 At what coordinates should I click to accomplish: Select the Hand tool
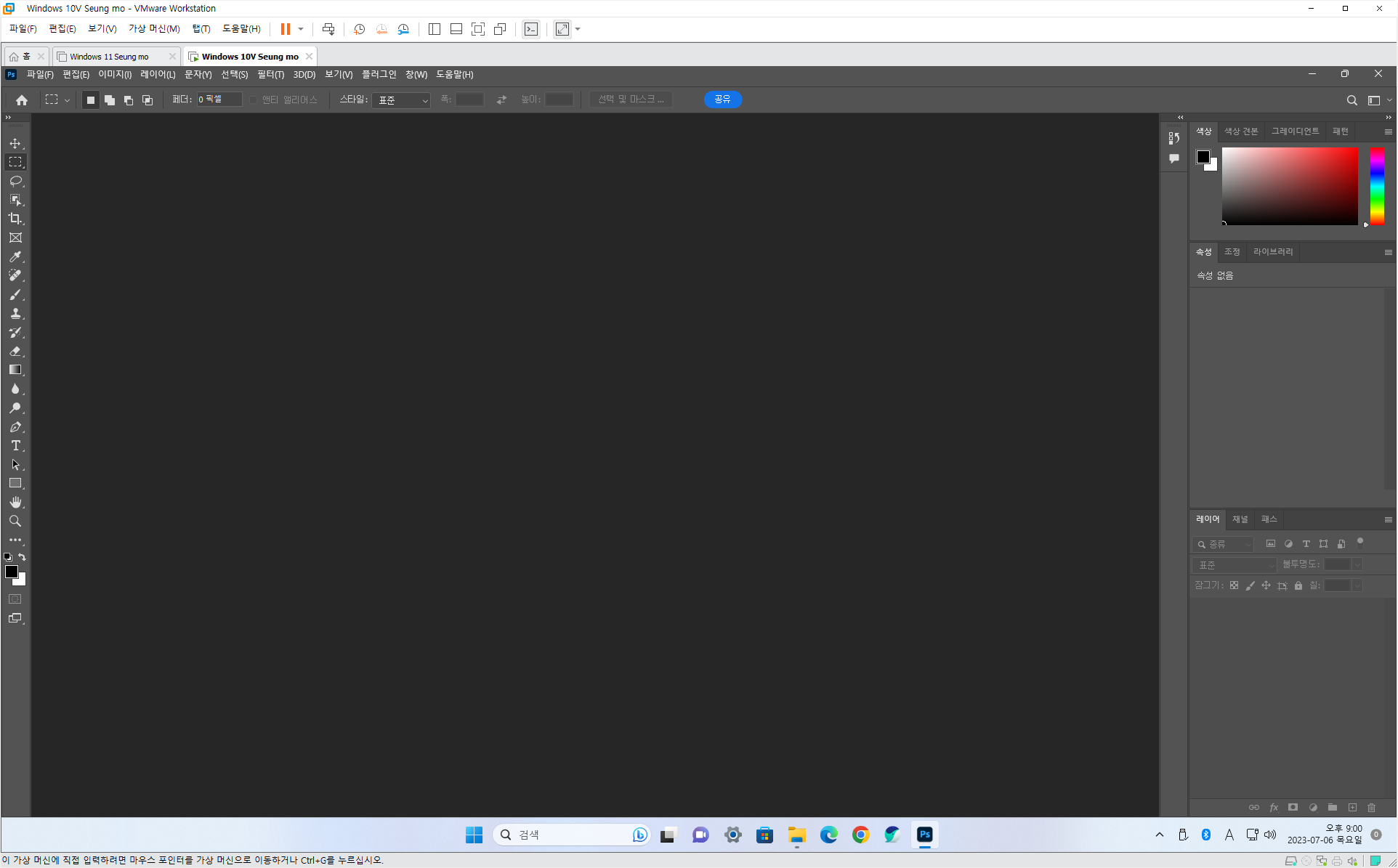15,503
